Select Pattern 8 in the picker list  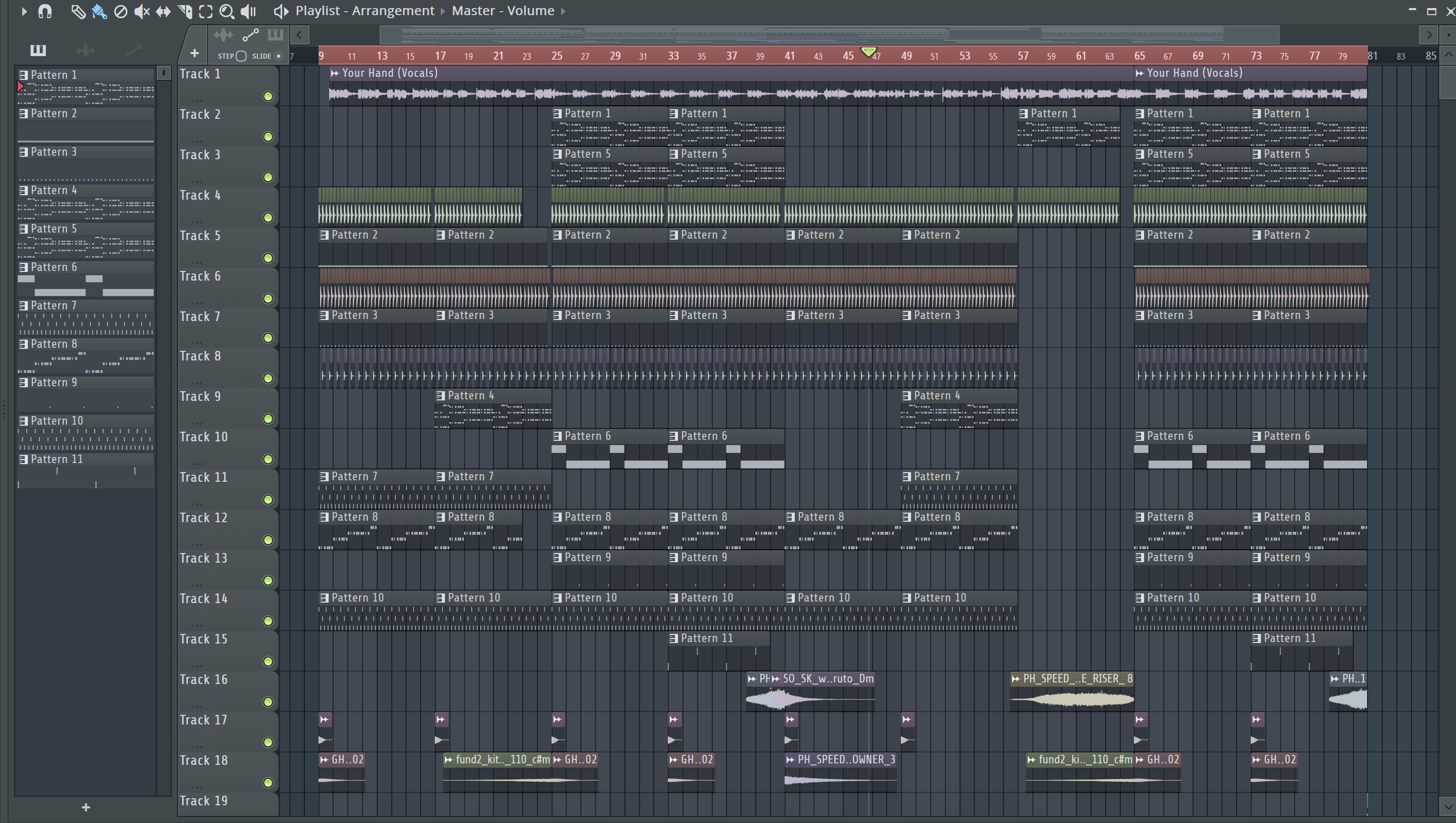point(86,355)
